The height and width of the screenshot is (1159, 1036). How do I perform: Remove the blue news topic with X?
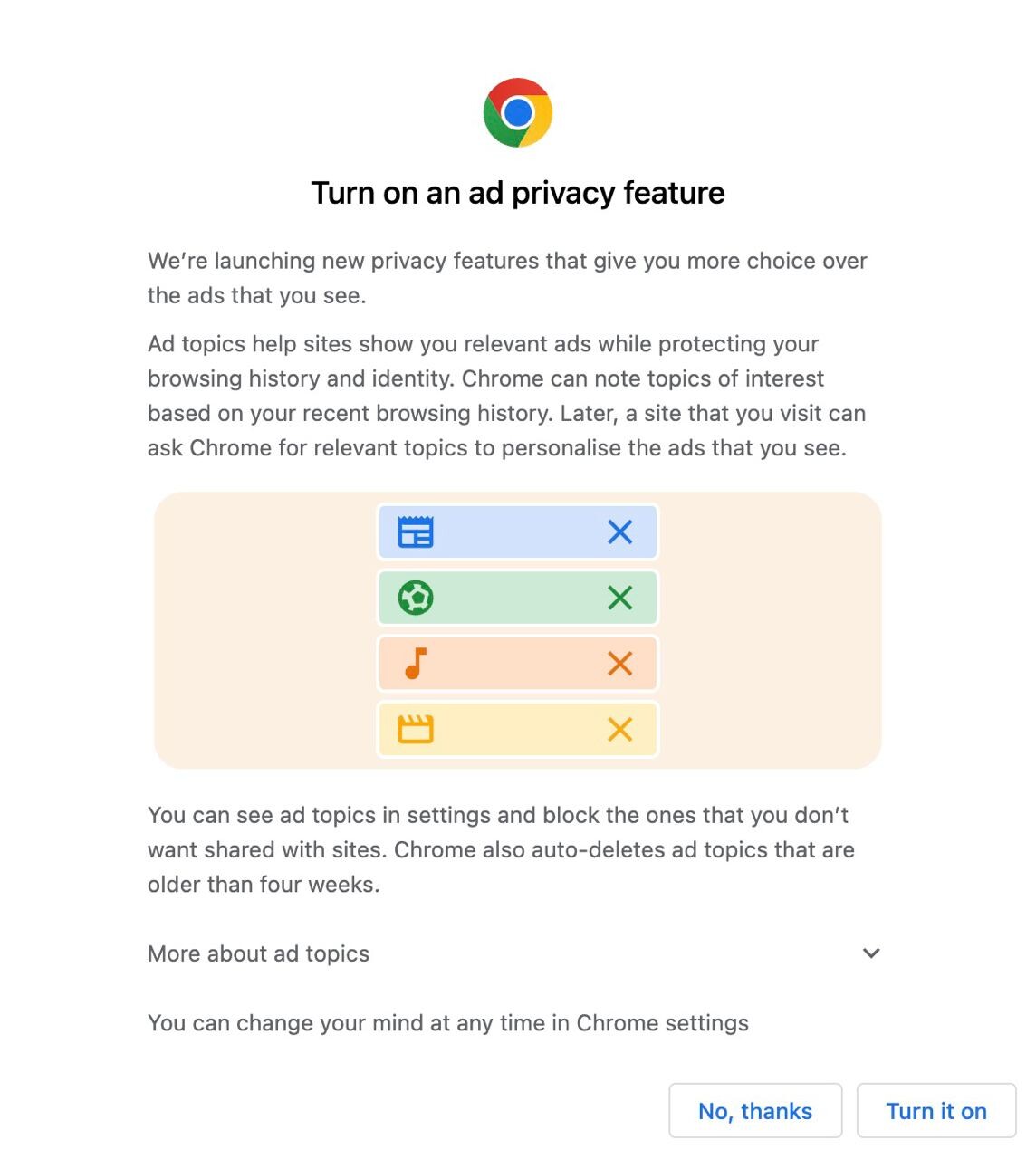tap(620, 532)
